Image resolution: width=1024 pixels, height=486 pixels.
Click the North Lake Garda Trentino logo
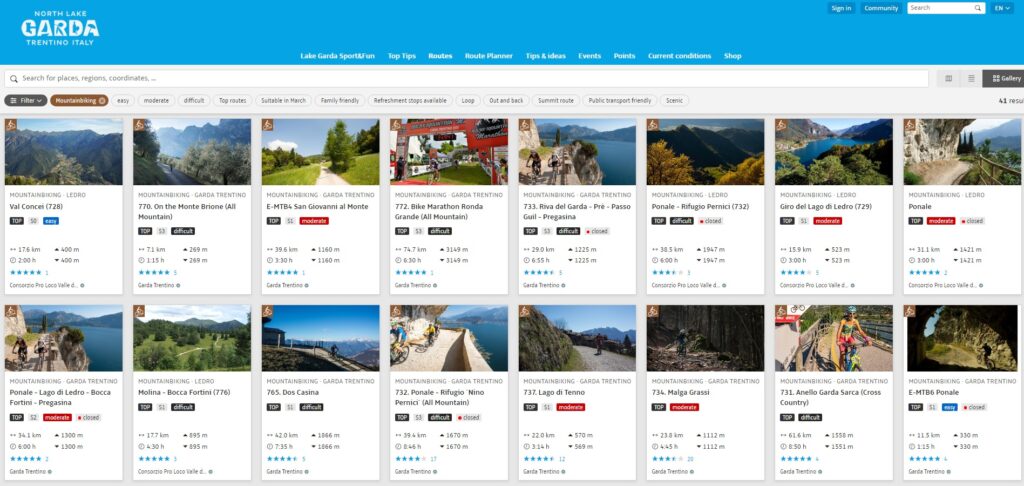59,30
